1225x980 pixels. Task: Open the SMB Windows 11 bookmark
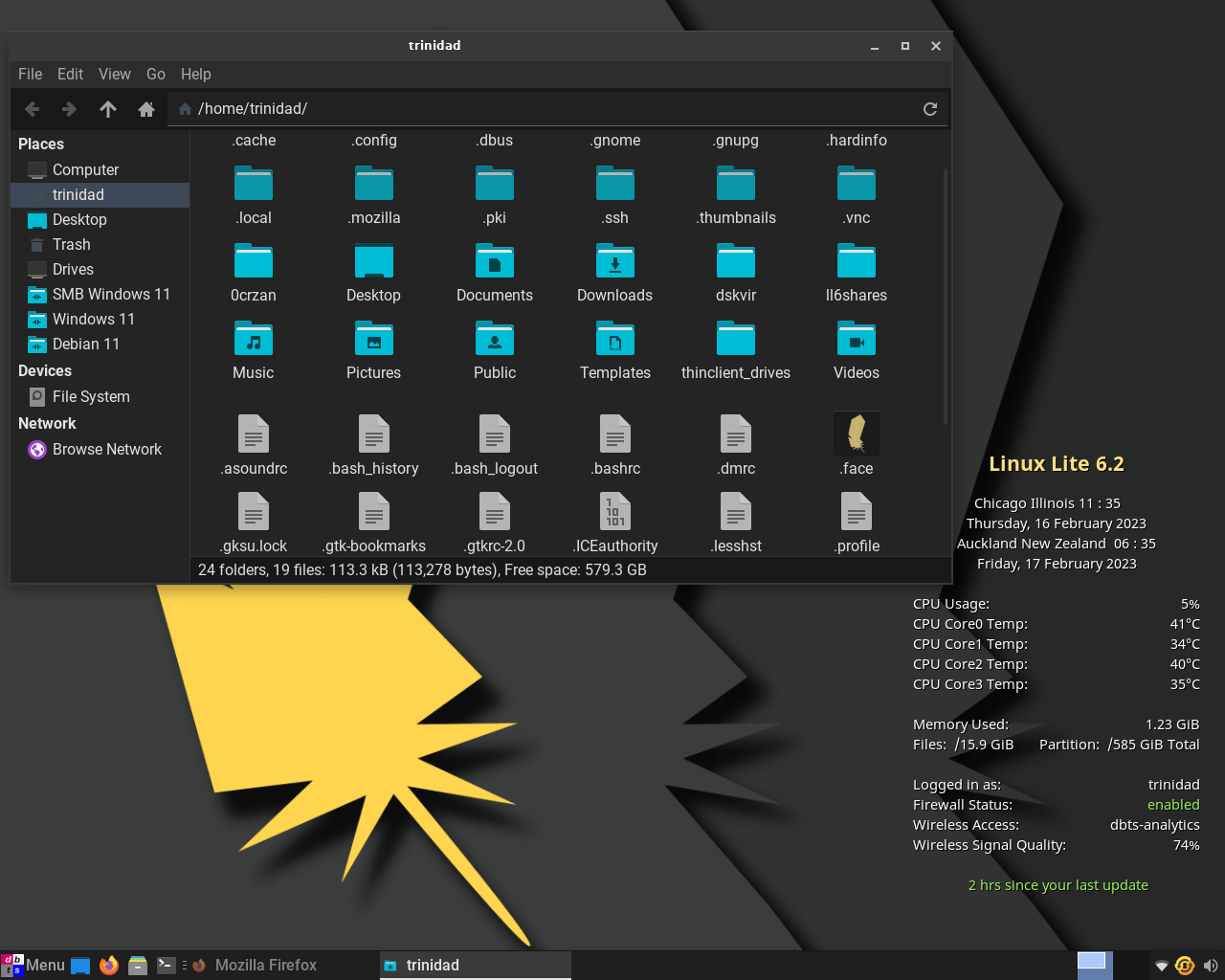coord(100,294)
